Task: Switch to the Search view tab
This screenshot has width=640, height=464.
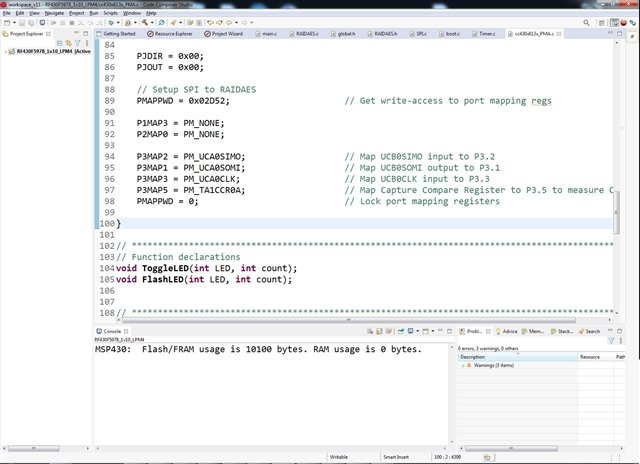Action: (x=592, y=331)
